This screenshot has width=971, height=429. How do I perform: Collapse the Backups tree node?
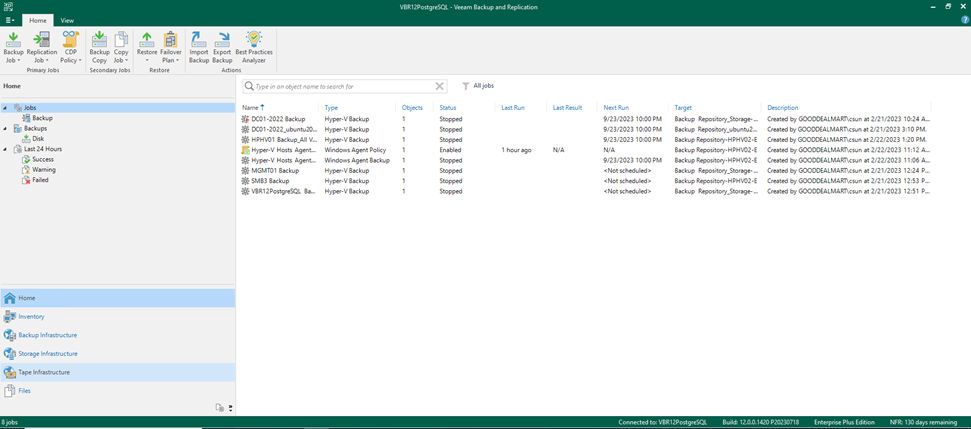click(x=5, y=128)
